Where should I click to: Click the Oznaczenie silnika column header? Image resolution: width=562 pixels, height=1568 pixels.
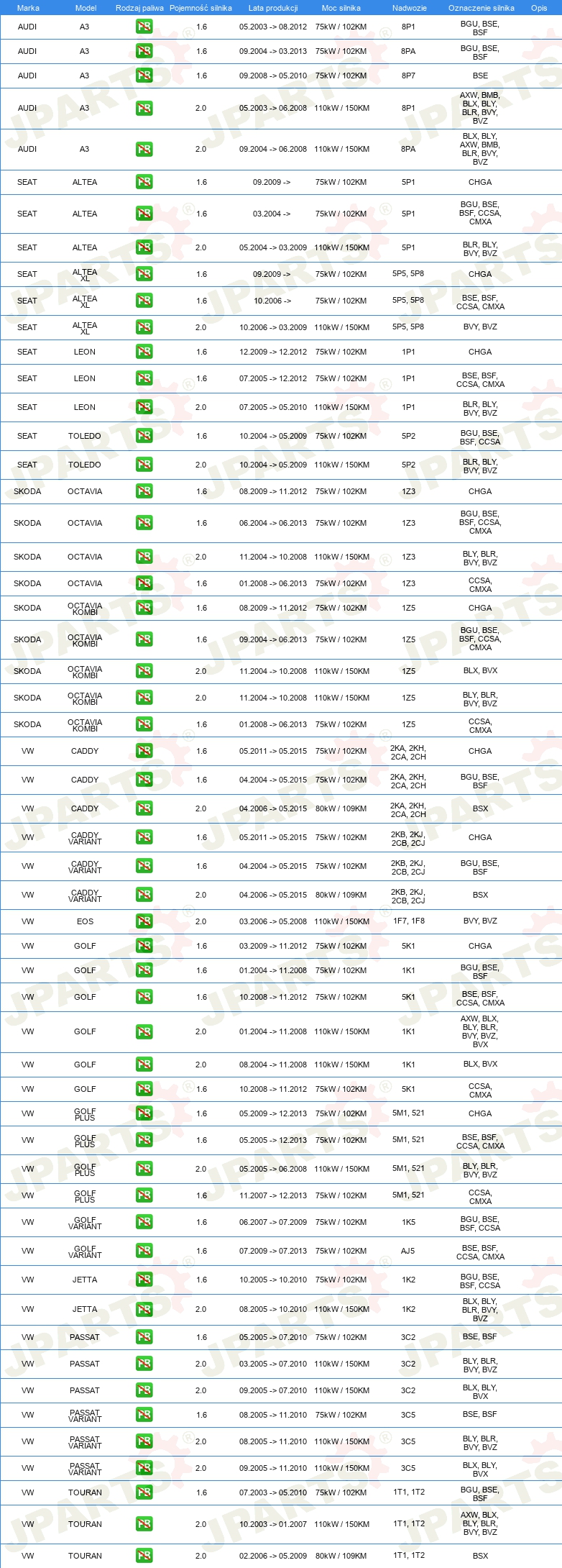[481, 8]
